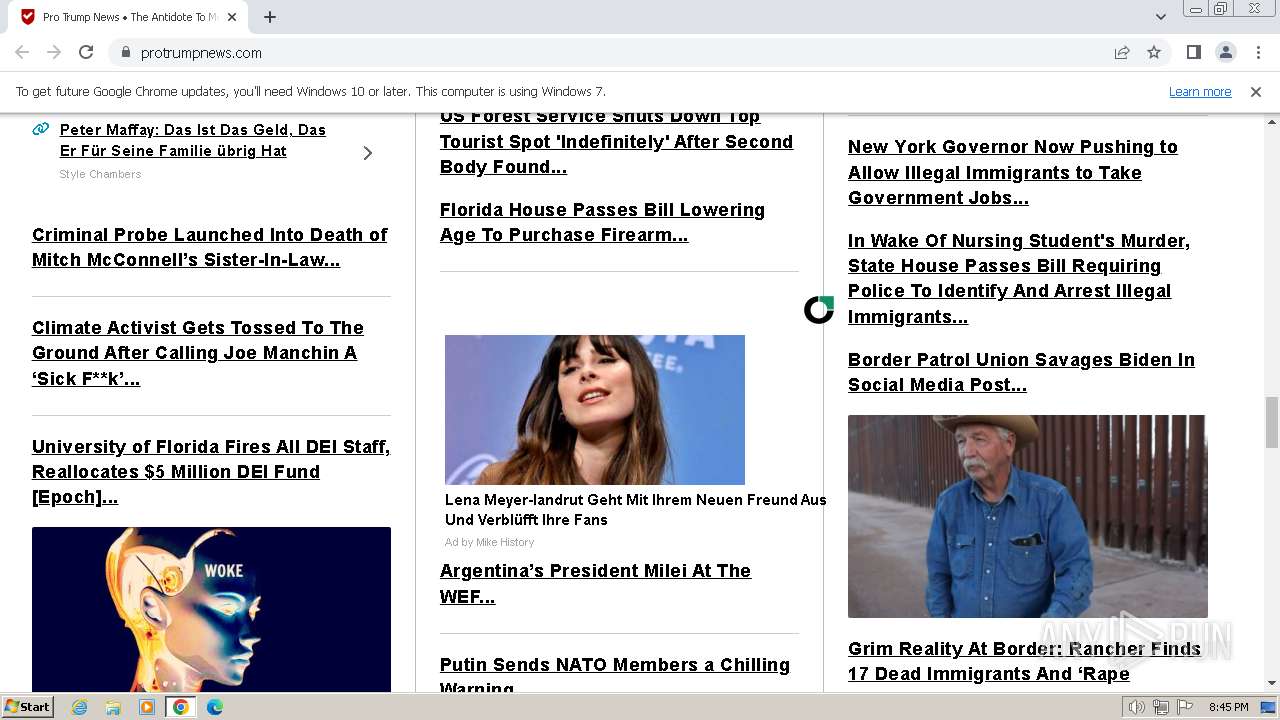Open New York Governor illegal immigrants jobs article

pos(1013,172)
